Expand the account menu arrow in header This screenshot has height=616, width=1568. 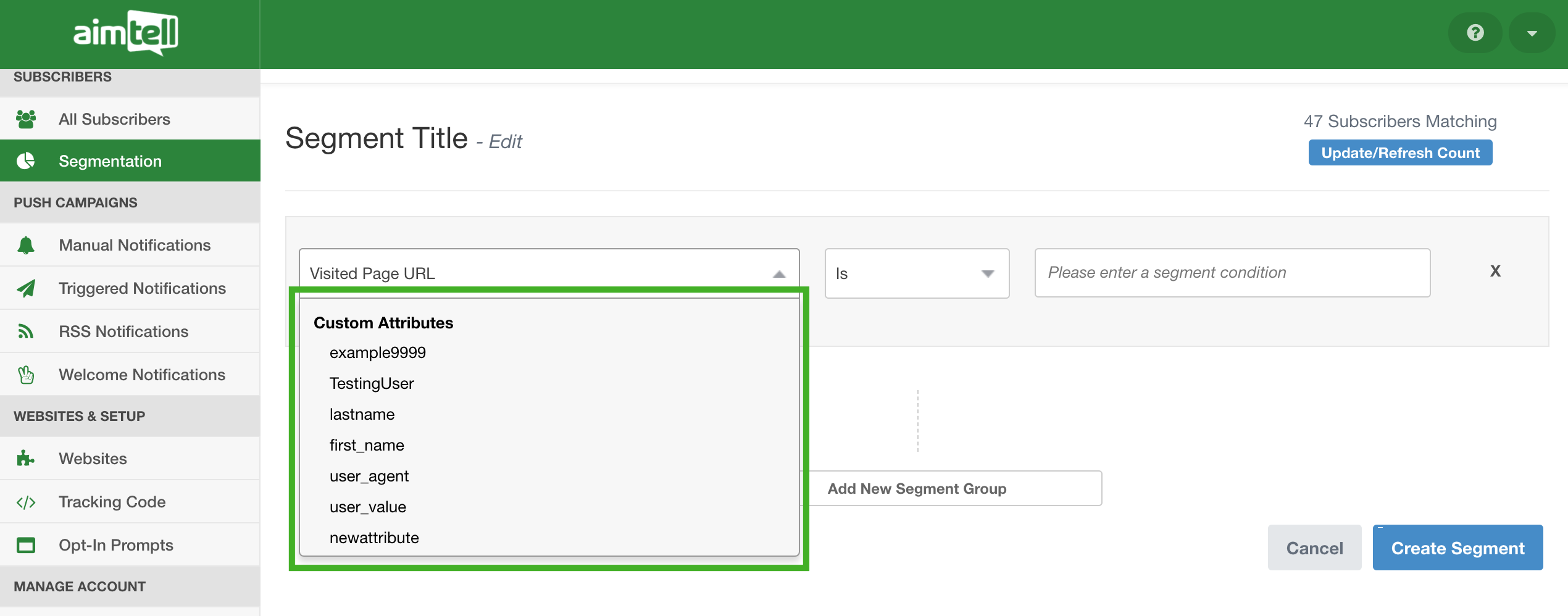1532,33
